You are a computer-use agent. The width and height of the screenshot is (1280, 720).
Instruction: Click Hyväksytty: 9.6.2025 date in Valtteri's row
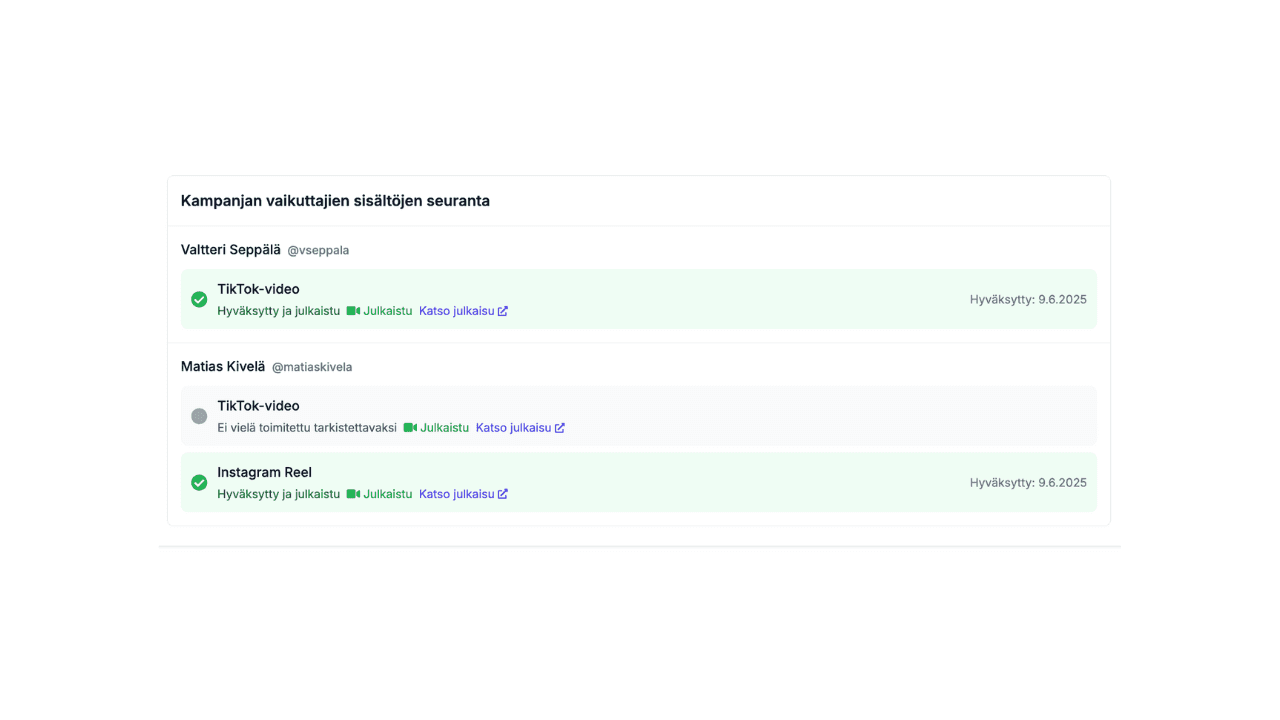point(1028,299)
